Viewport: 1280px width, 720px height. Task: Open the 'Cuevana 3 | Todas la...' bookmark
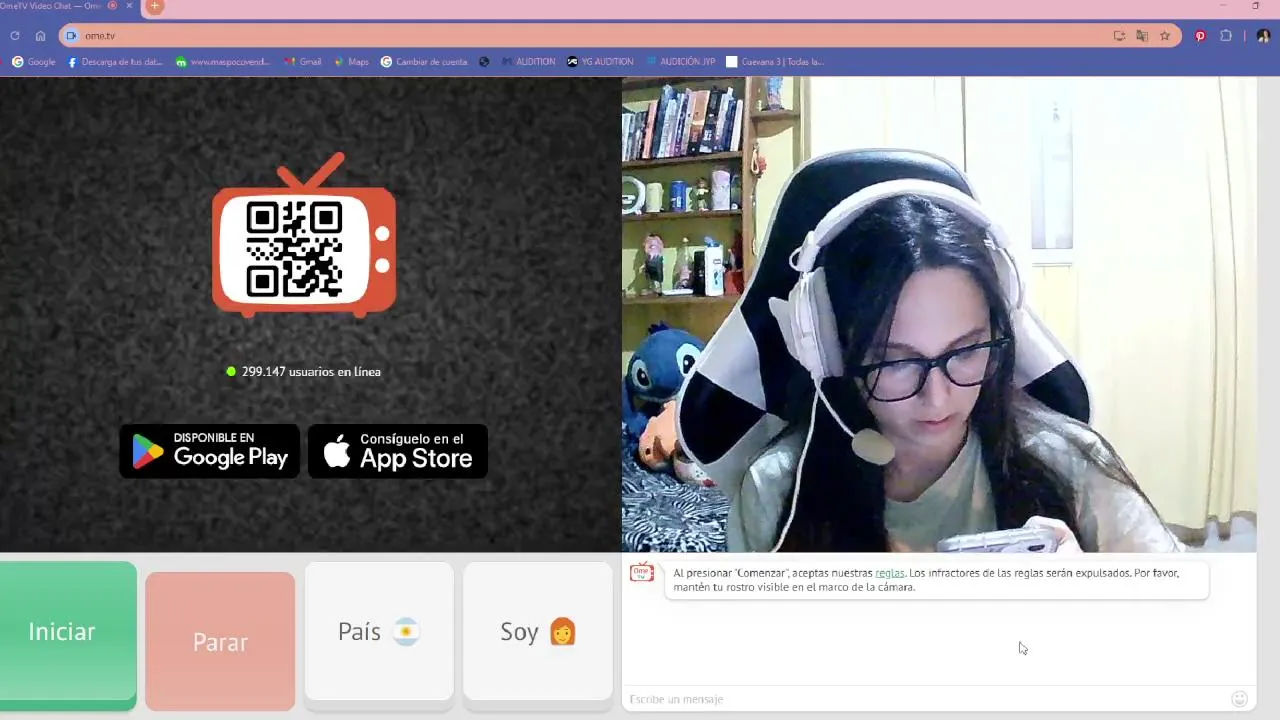pyautogui.click(x=775, y=62)
